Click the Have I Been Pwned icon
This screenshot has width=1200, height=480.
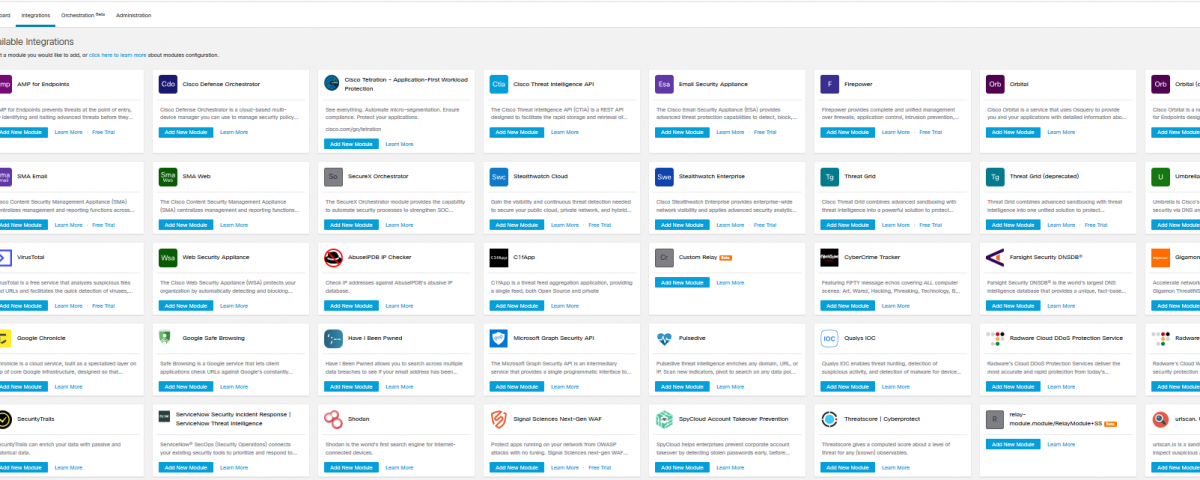pyautogui.click(x=333, y=338)
